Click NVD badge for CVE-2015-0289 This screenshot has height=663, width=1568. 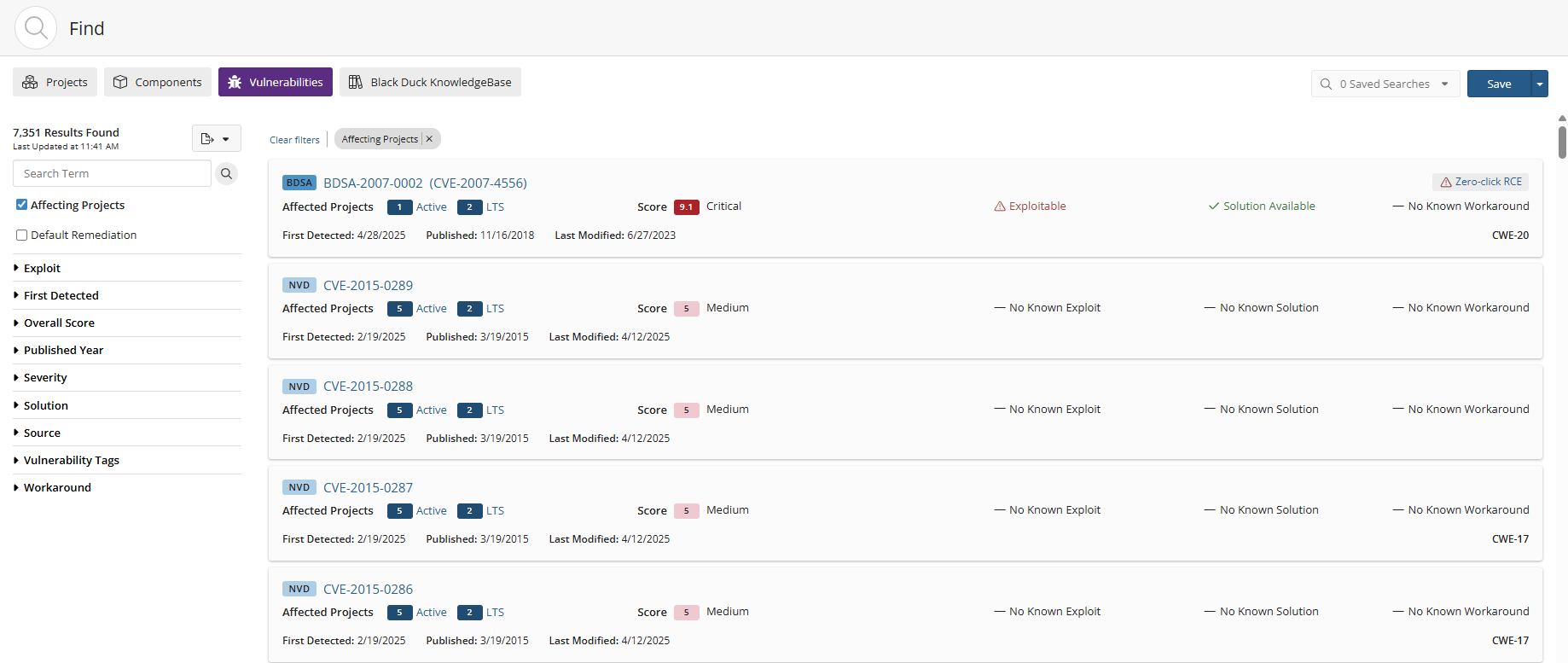click(x=299, y=285)
